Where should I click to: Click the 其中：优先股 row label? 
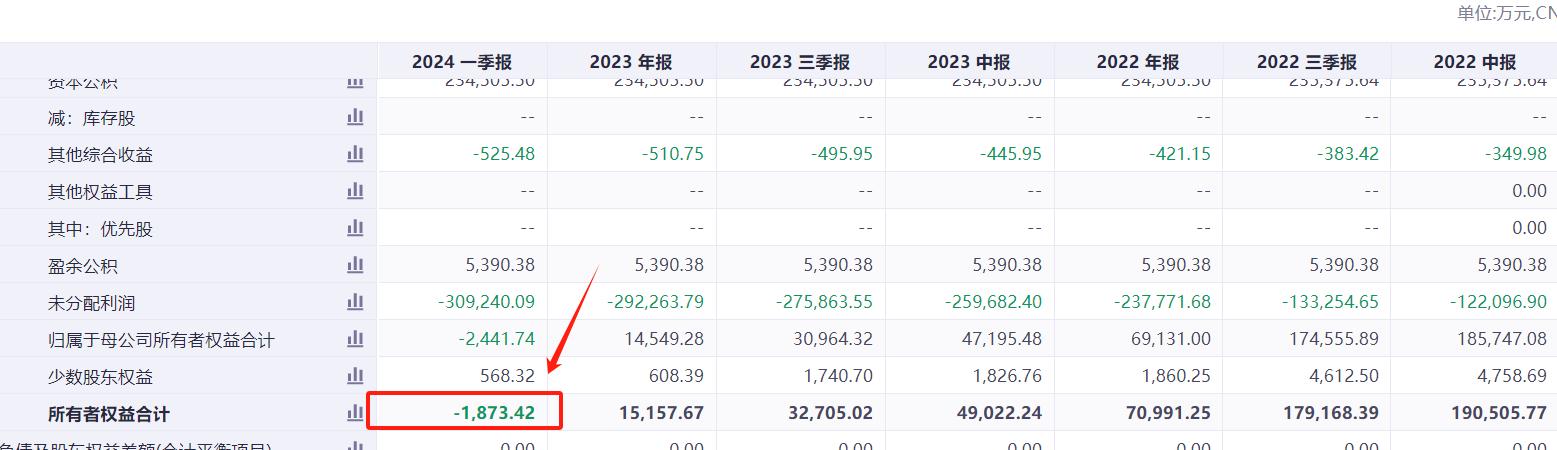(x=100, y=229)
